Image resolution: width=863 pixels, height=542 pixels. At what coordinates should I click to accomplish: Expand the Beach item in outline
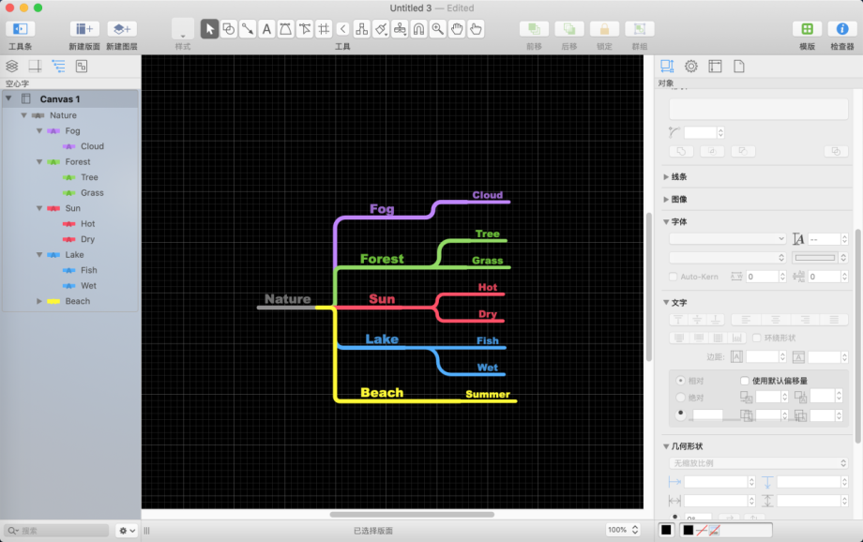(40, 301)
